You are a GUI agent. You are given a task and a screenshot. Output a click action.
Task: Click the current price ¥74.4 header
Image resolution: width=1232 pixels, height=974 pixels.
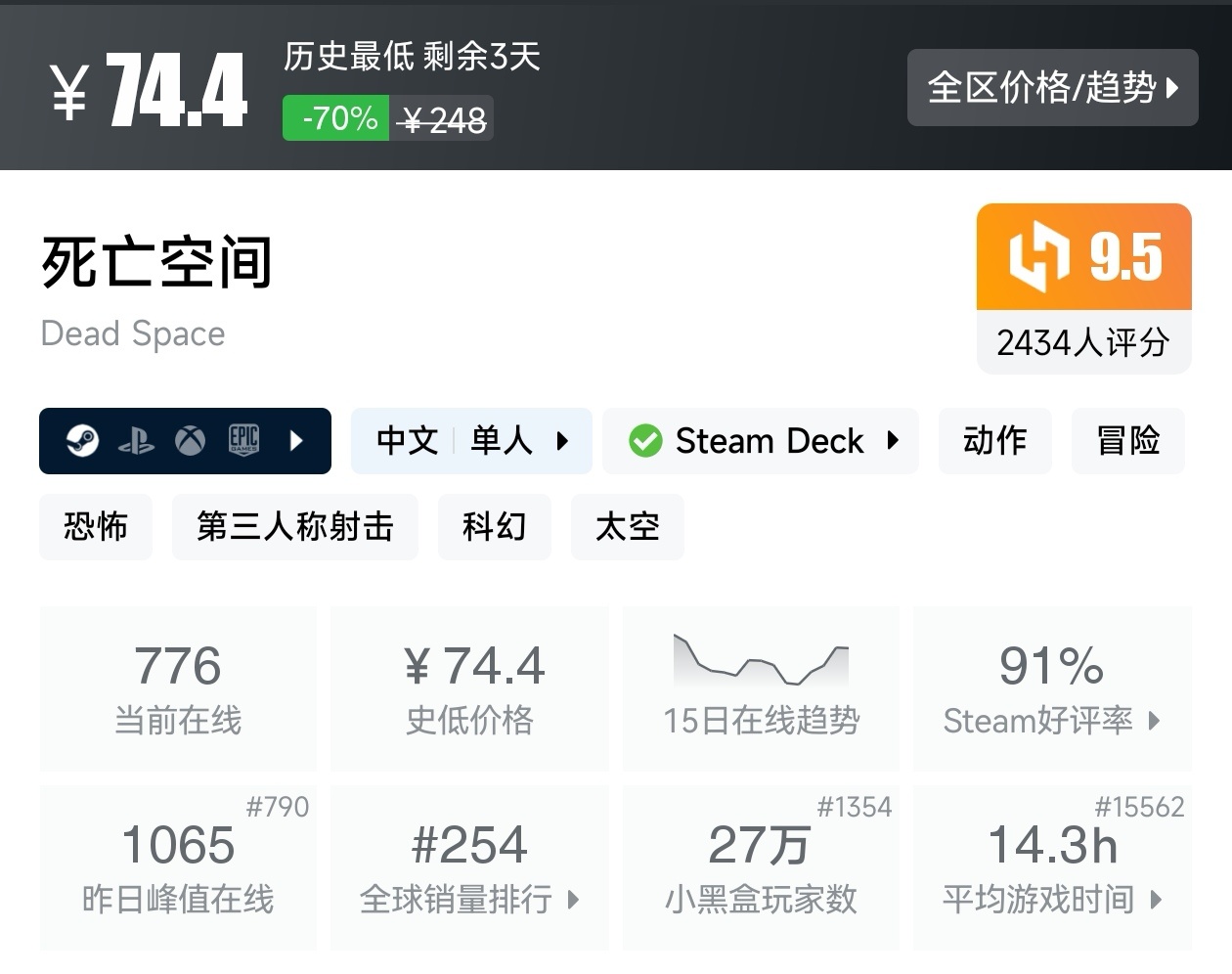(149, 91)
